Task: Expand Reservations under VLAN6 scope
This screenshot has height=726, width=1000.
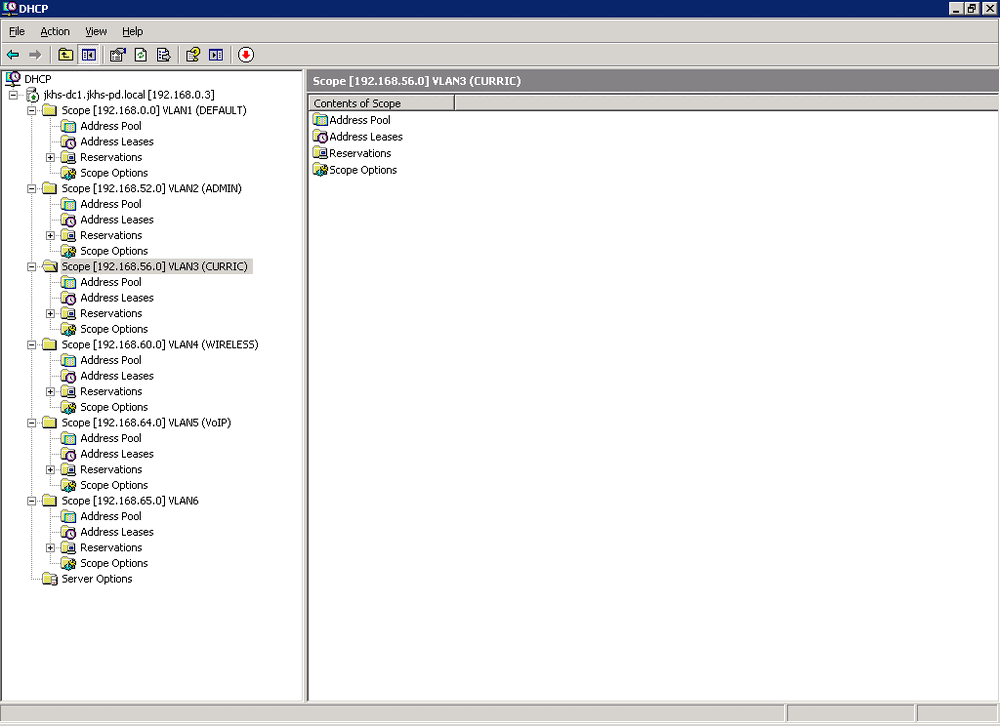Action: 50,548
